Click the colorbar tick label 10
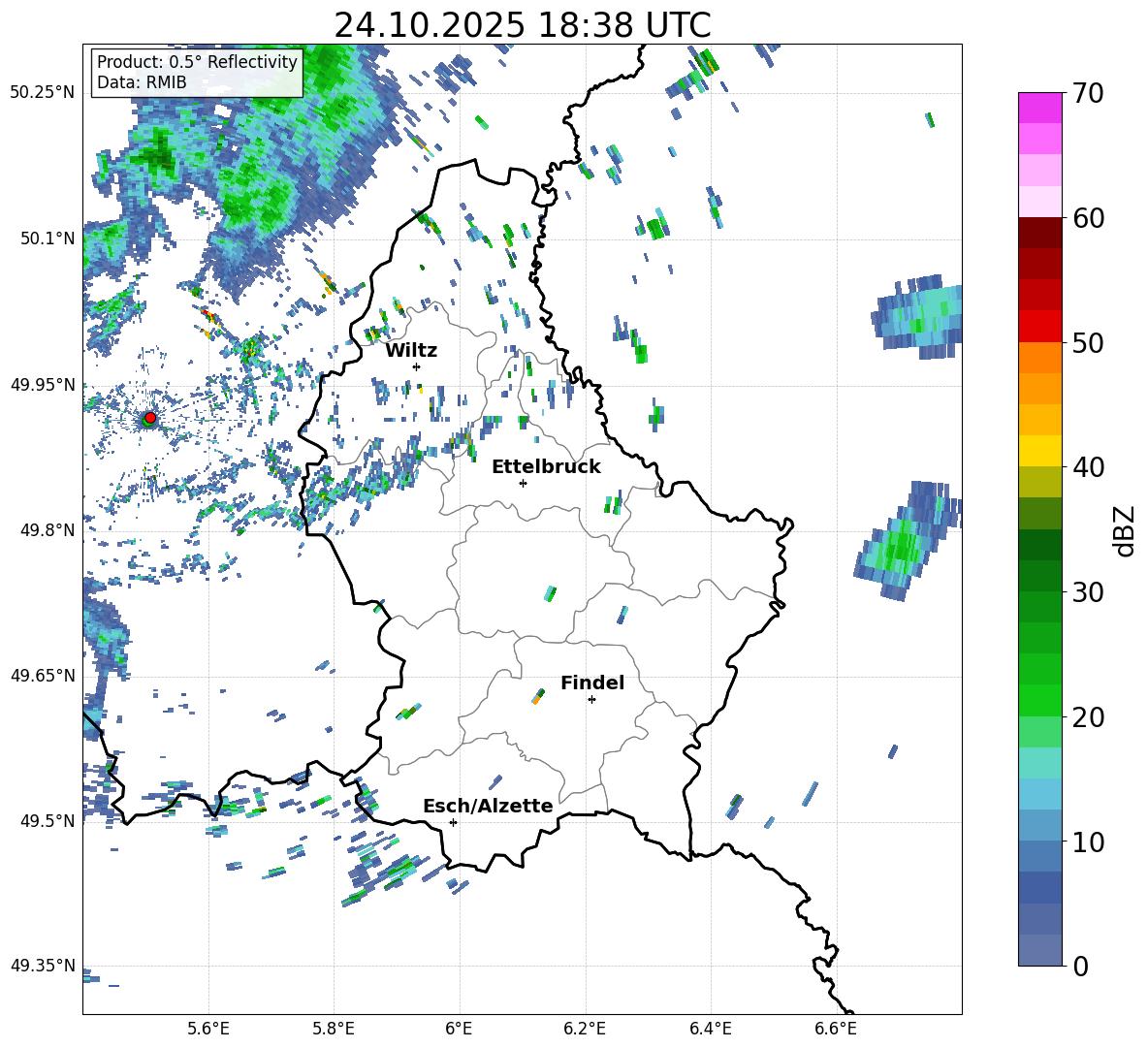This screenshot has width=1148, height=1048. (1088, 842)
